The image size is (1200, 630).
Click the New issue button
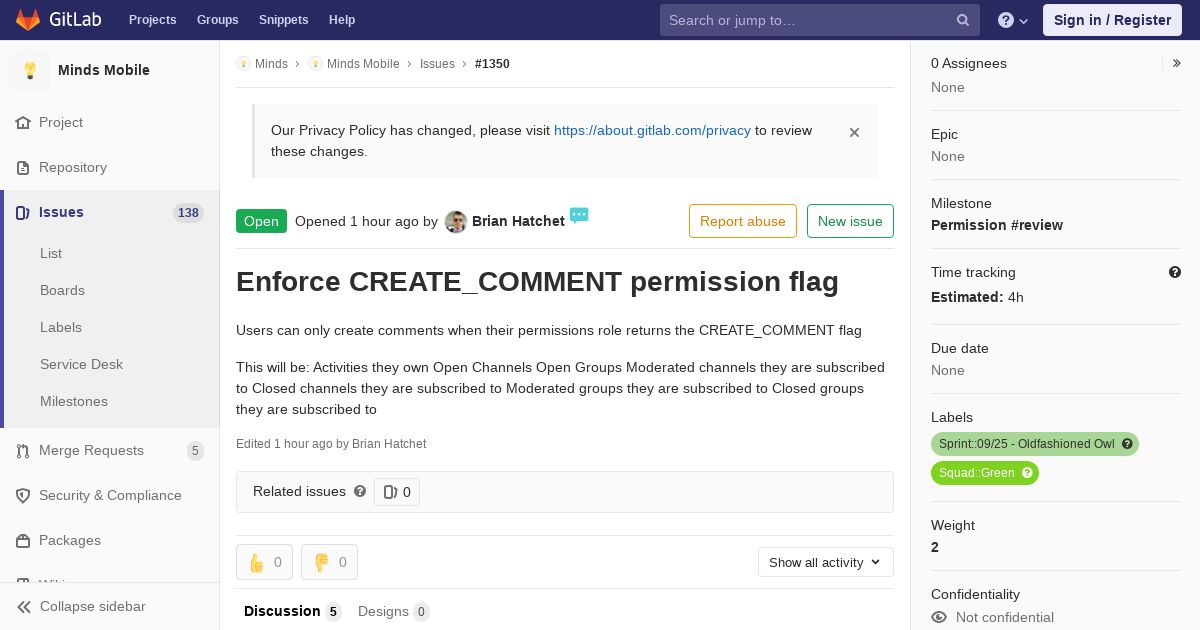click(850, 221)
